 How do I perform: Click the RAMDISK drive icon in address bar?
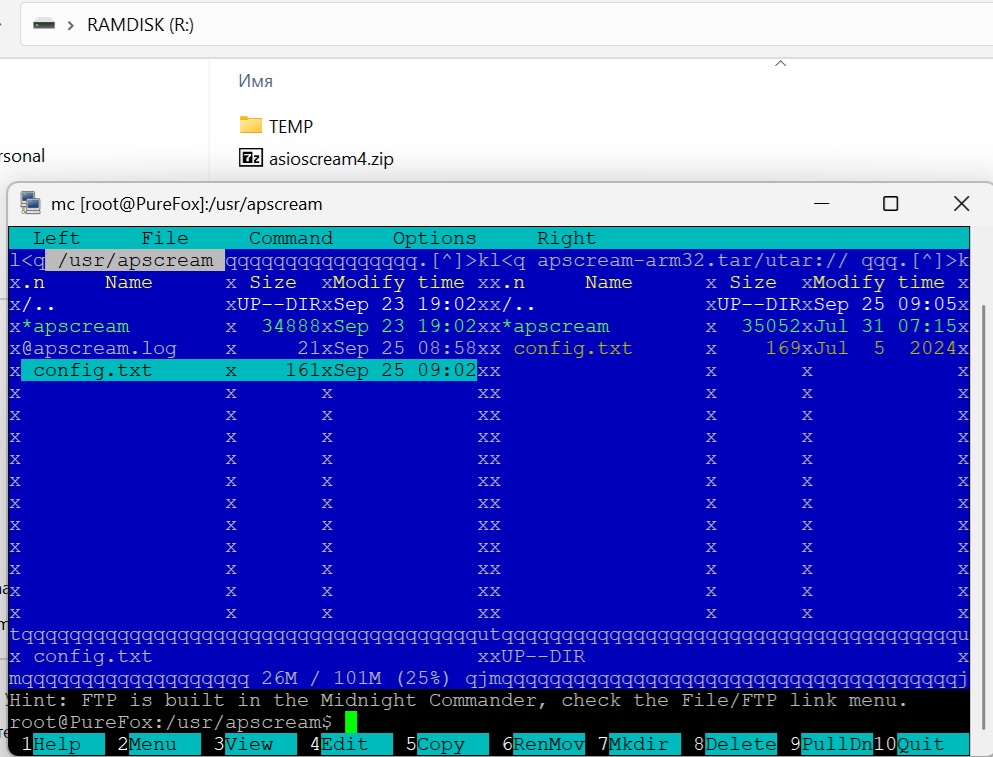pyautogui.click(x=44, y=25)
